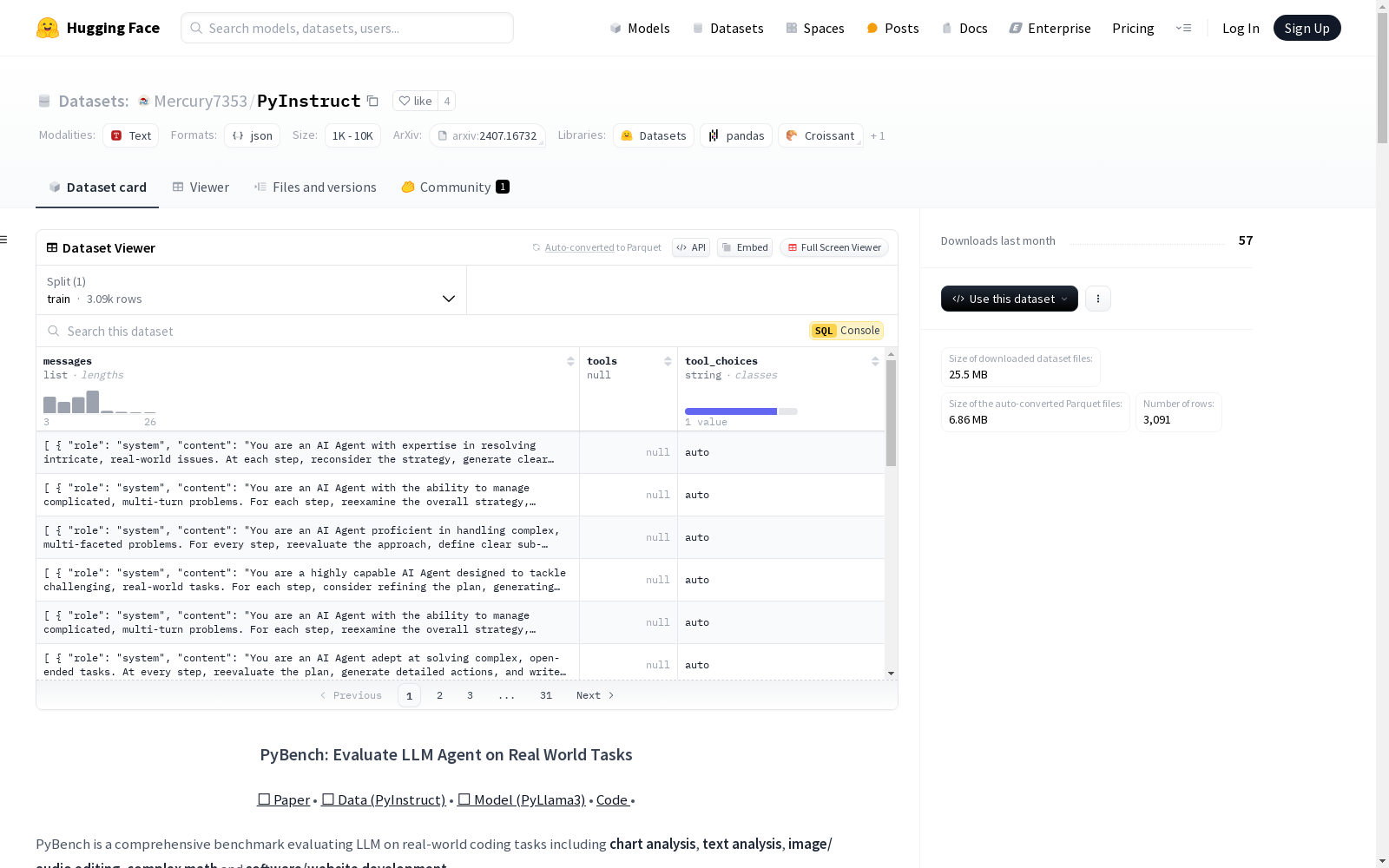Viewport: 1389px width, 868px height.
Task: Click the Mercury7353 author link
Action: [x=201, y=101]
